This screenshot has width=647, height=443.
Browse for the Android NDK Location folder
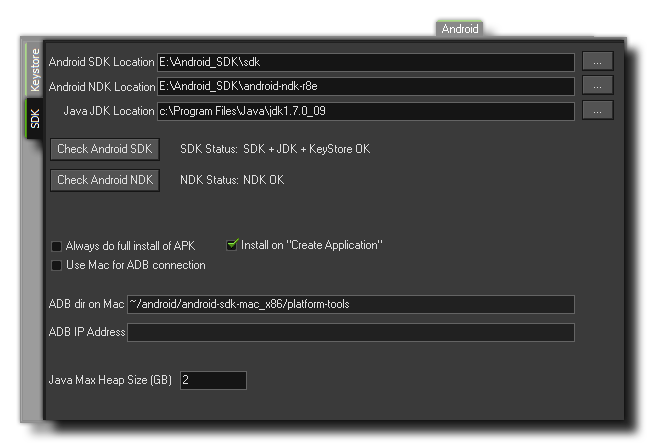pyautogui.click(x=597, y=87)
